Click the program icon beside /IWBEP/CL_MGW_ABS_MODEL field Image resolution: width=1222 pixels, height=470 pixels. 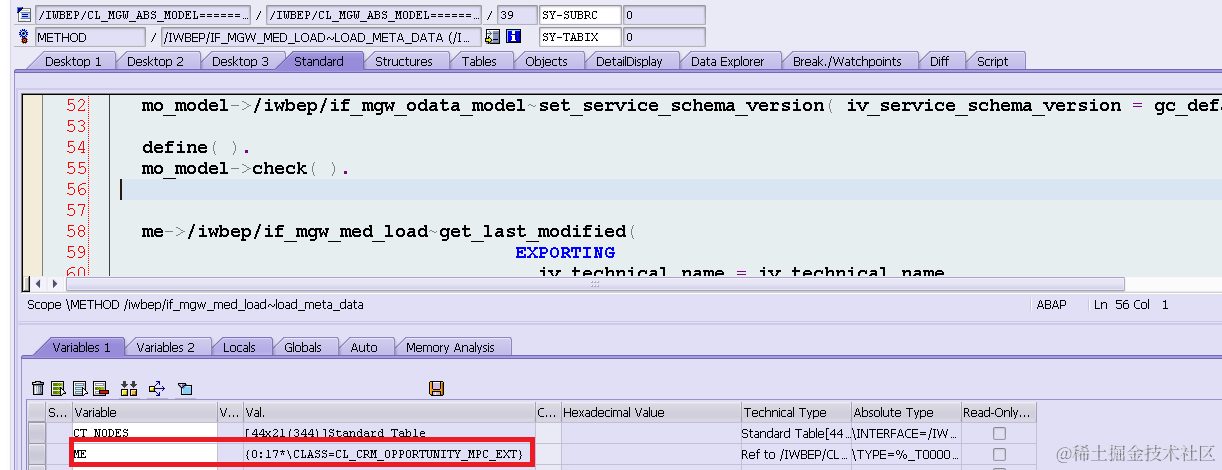pyautogui.click(x=24, y=15)
